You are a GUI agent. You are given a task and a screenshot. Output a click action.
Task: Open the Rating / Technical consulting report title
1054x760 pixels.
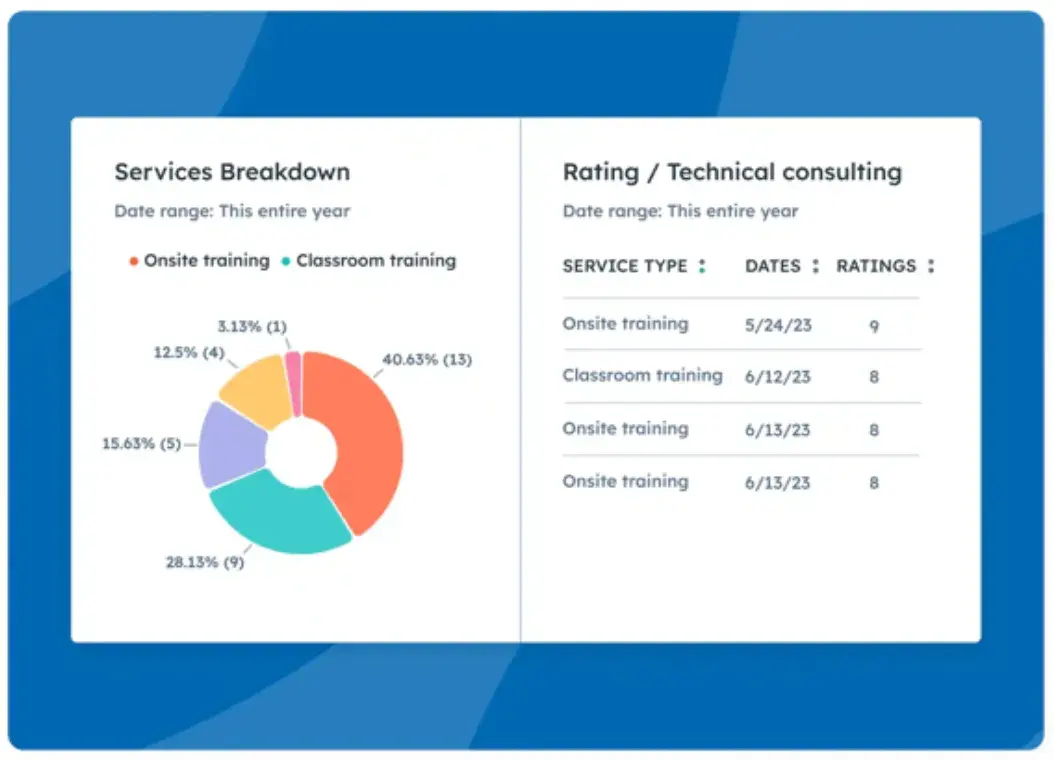[x=732, y=172]
